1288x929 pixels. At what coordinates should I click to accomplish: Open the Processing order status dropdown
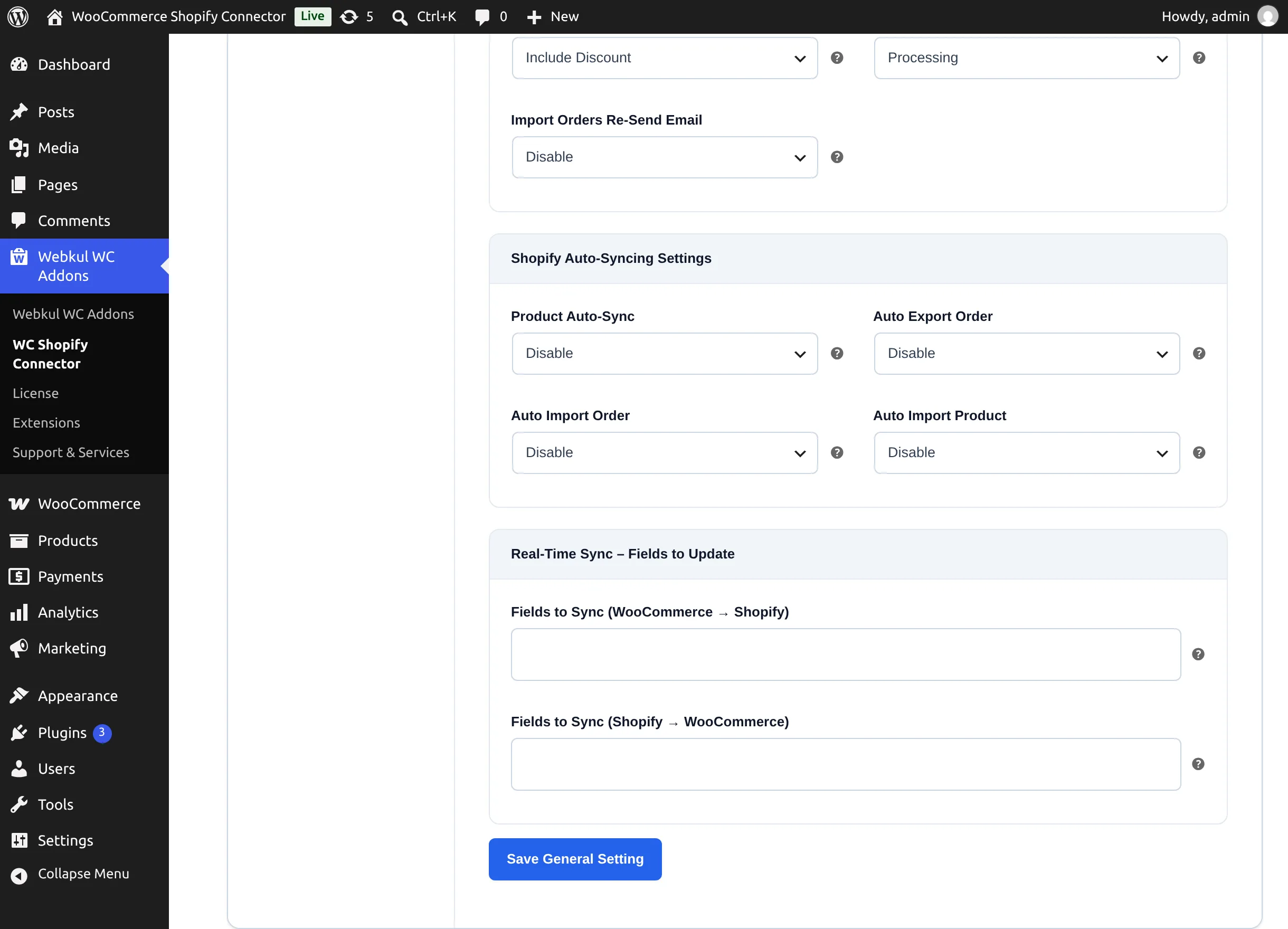point(1026,58)
